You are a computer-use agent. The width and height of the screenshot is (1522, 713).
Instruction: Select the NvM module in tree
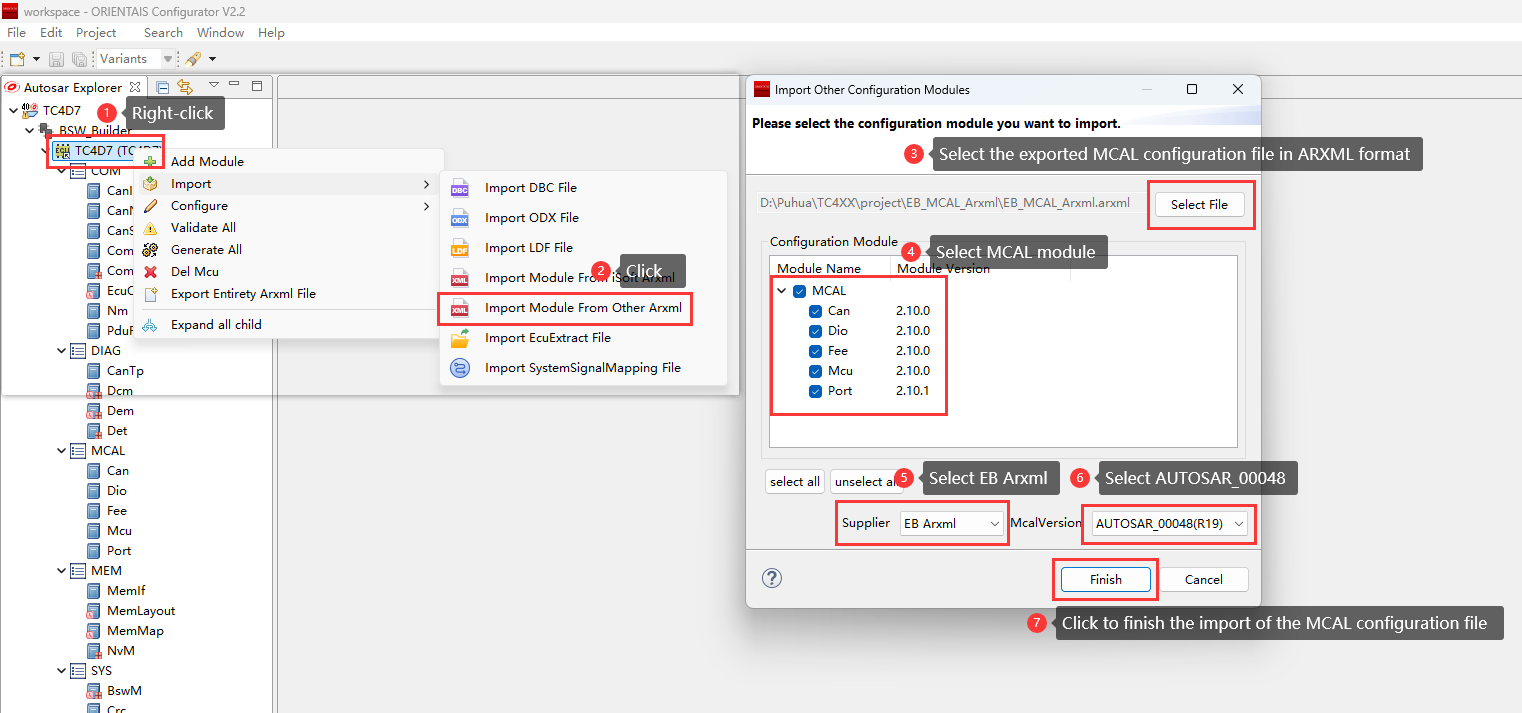(120, 651)
